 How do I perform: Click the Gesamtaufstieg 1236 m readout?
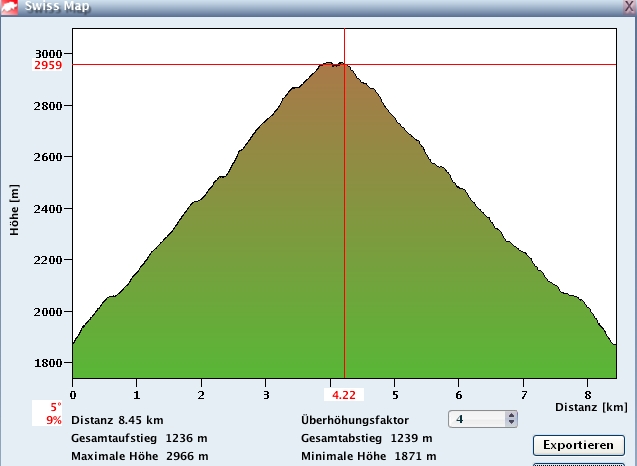coord(139,438)
